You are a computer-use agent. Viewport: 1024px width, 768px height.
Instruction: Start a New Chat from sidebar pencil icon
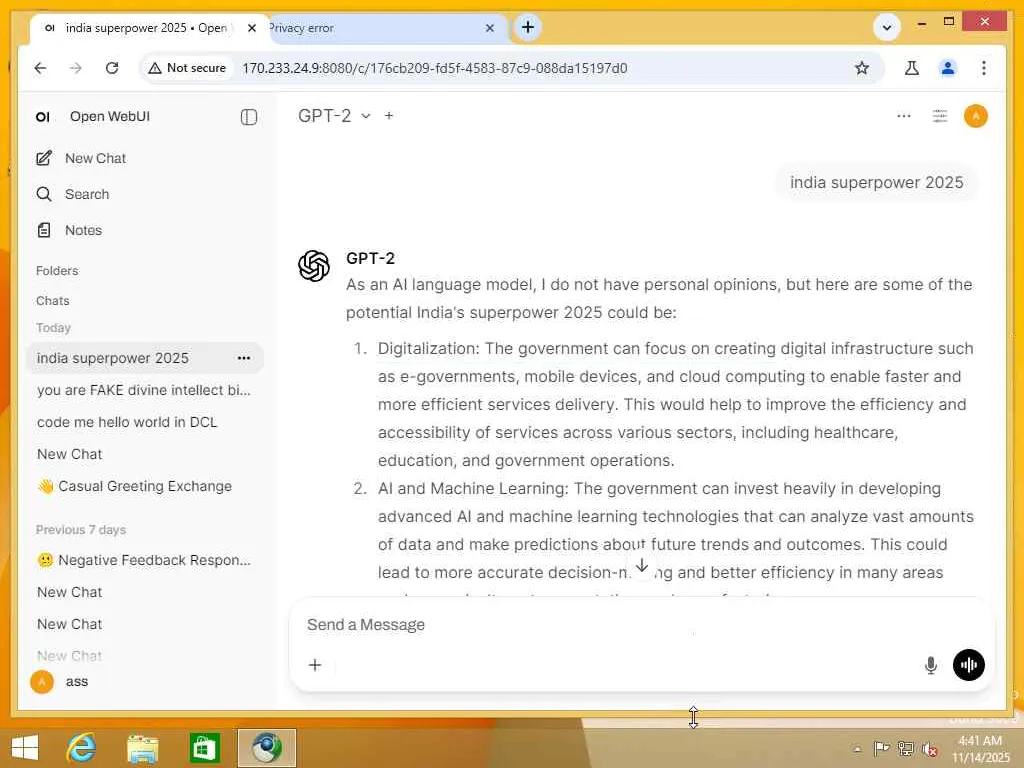[x=44, y=158]
